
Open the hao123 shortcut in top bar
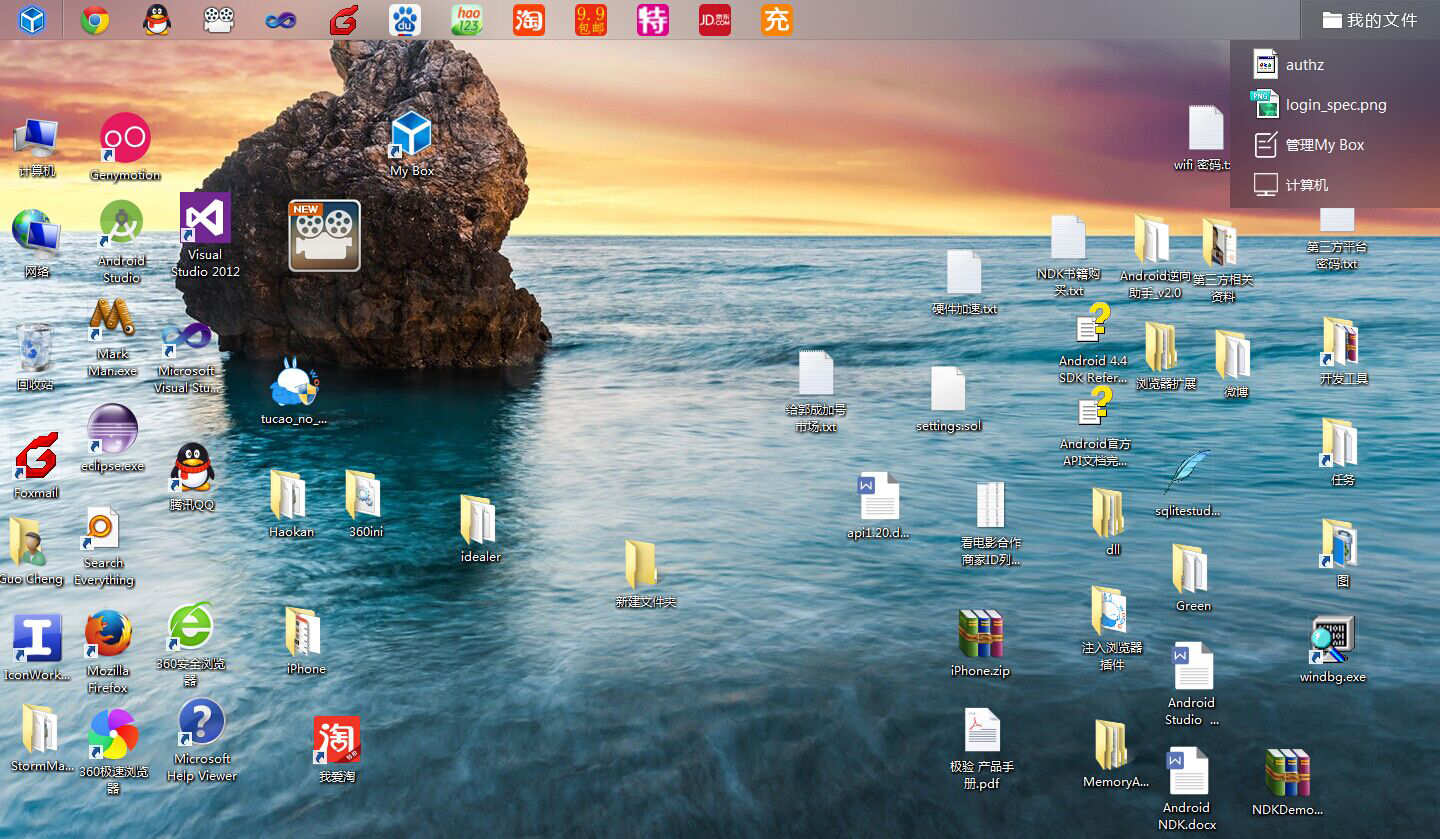(467, 20)
